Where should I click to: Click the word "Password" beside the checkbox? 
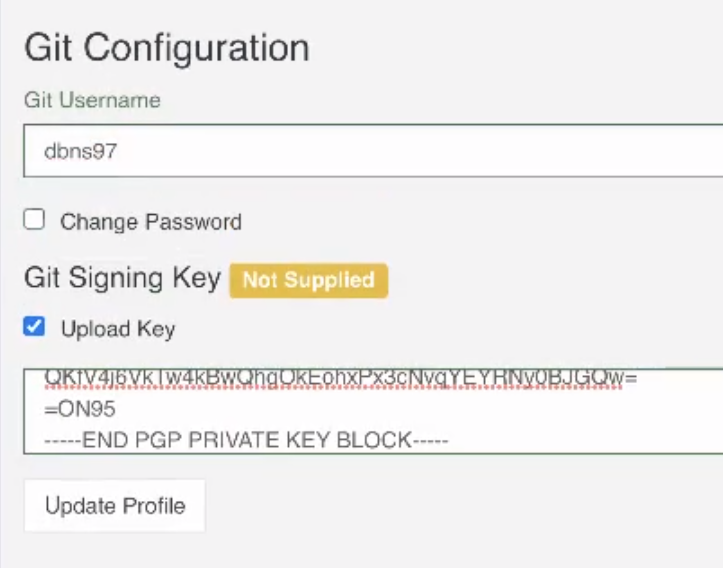click(x=194, y=221)
